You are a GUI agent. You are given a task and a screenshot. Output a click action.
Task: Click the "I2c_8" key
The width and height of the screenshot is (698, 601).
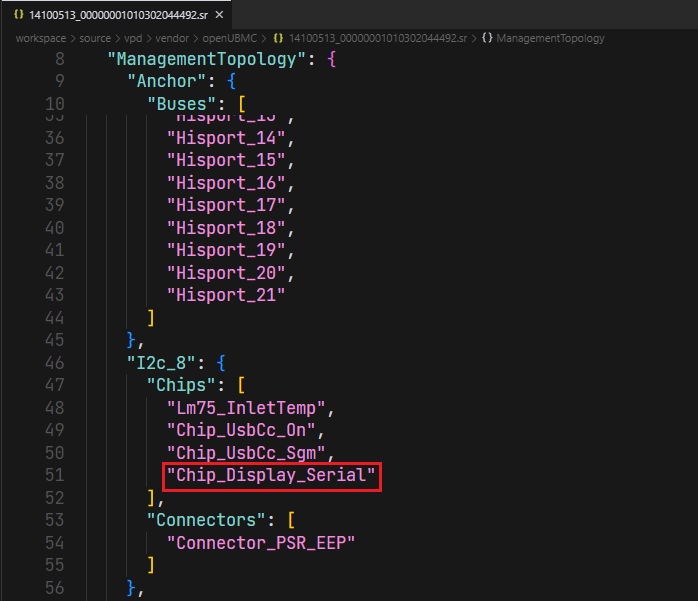tap(158, 362)
